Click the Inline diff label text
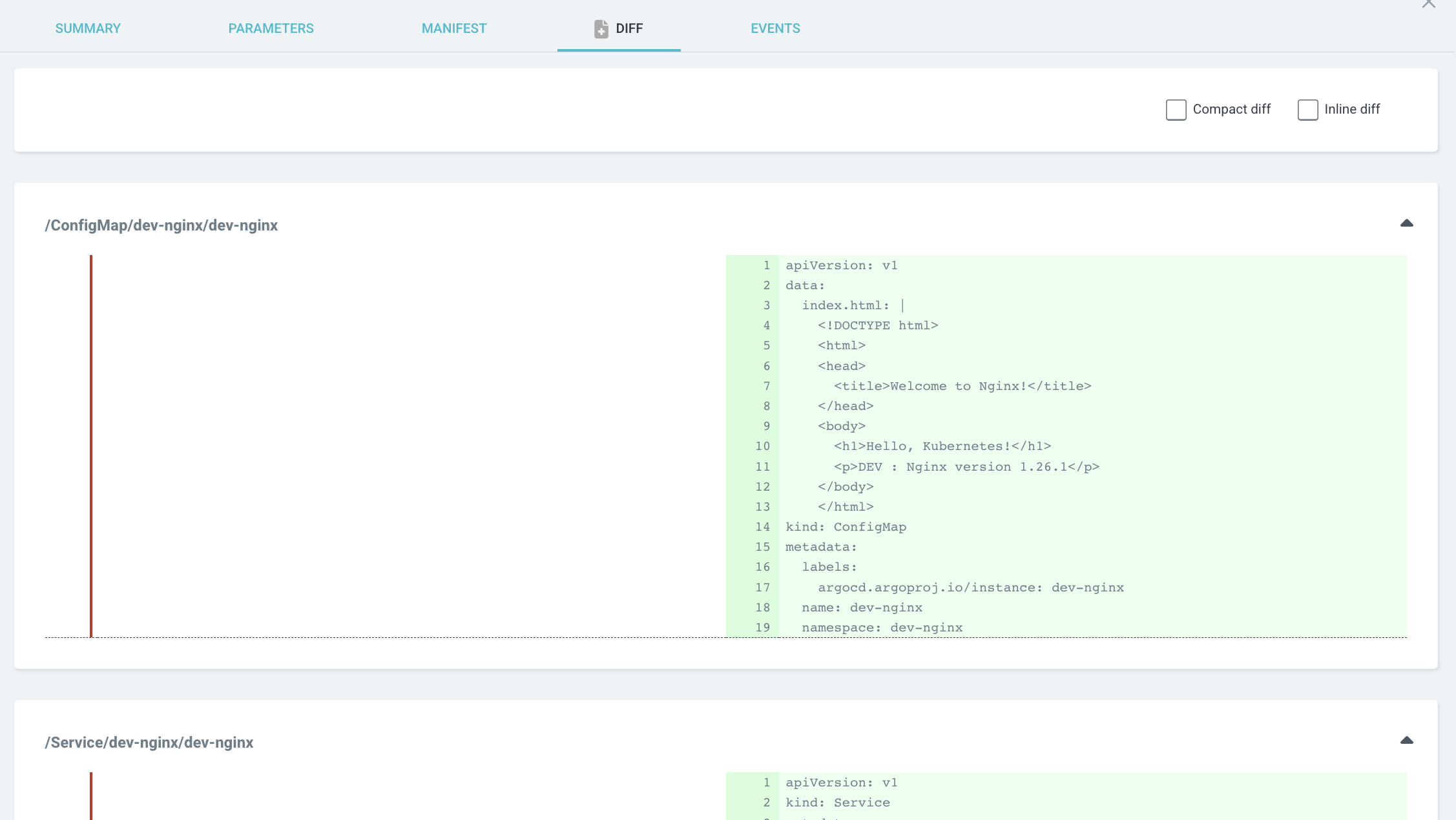The image size is (1456, 820). tap(1352, 110)
